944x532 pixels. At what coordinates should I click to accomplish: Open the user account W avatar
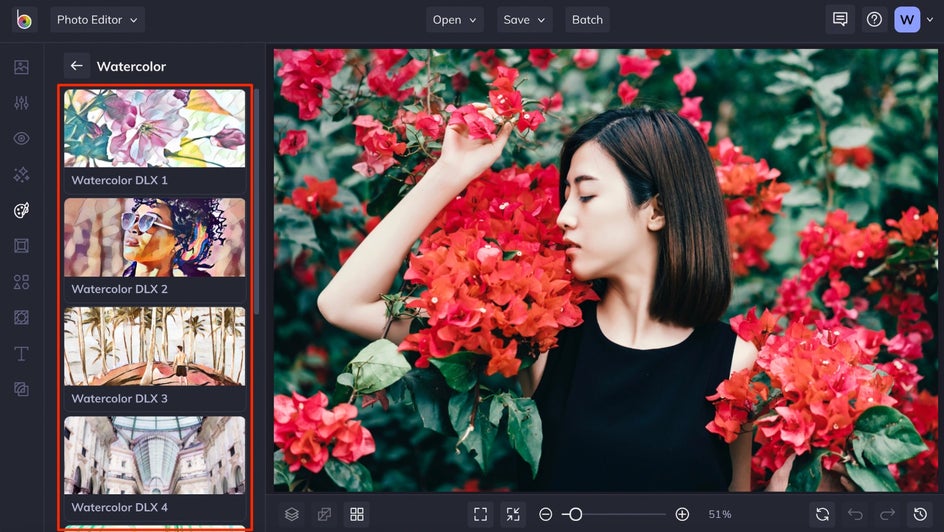point(906,20)
